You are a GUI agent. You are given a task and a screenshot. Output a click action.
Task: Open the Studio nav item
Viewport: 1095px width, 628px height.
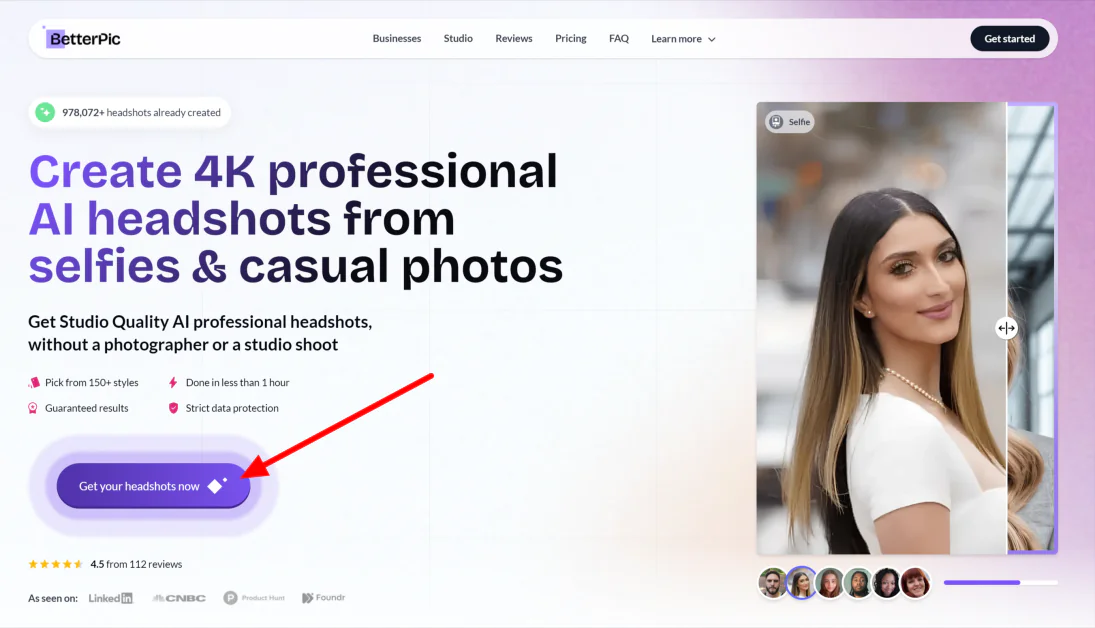[x=458, y=38]
